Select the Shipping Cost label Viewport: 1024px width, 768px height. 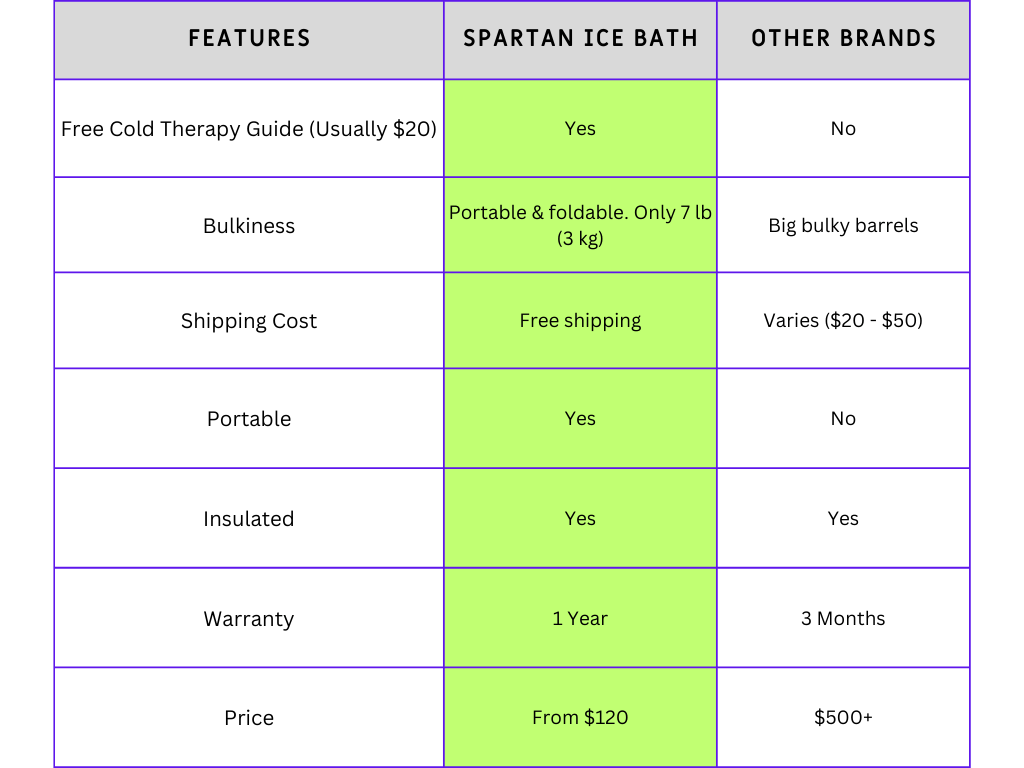click(249, 321)
